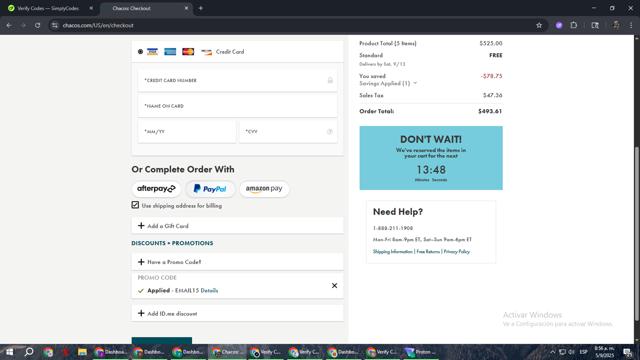The height and width of the screenshot is (360, 640).
Task: Focus the MM/YY expiration field
Action: click(x=187, y=132)
